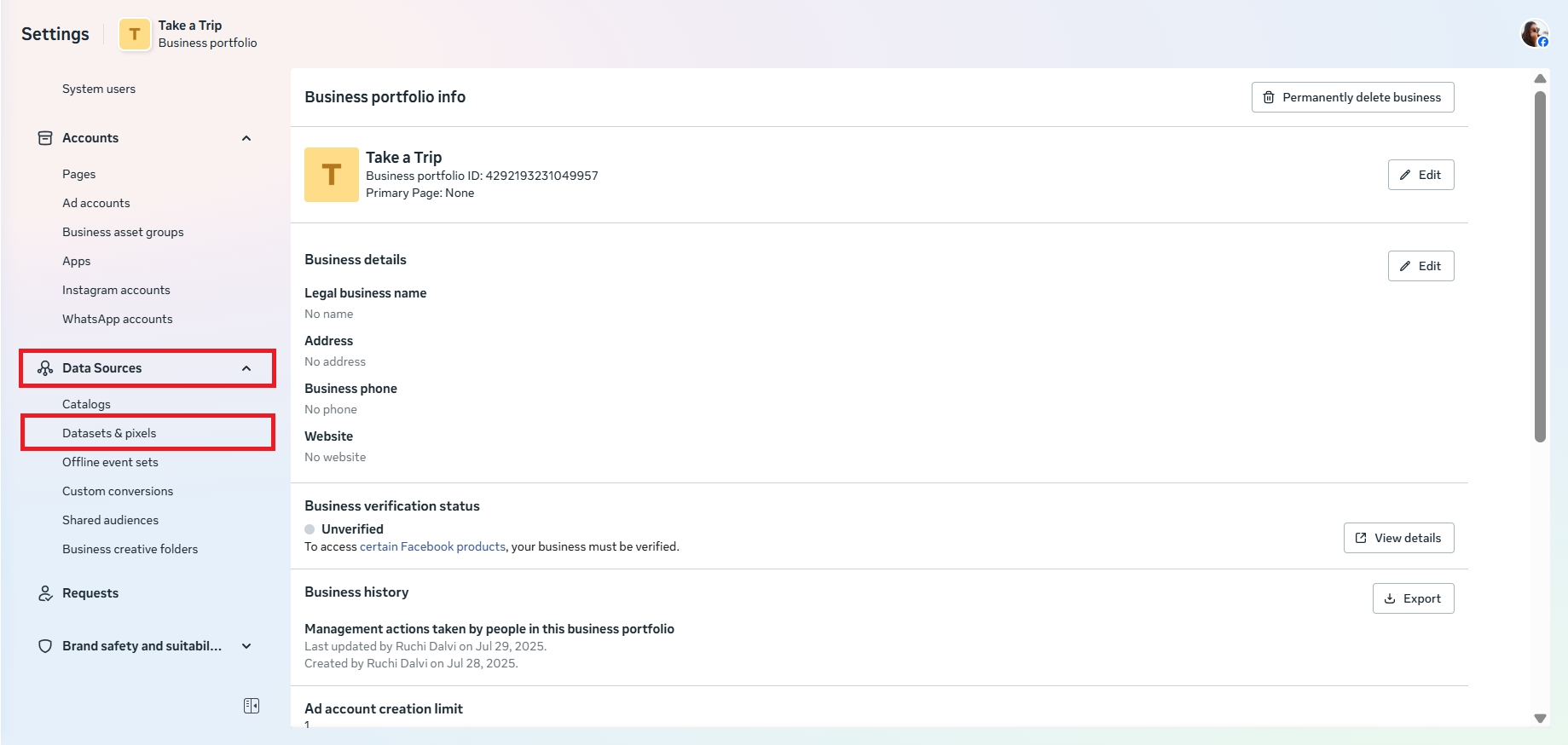Export the business history
This screenshot has width=1568, height=745.
pos(1413,598)
